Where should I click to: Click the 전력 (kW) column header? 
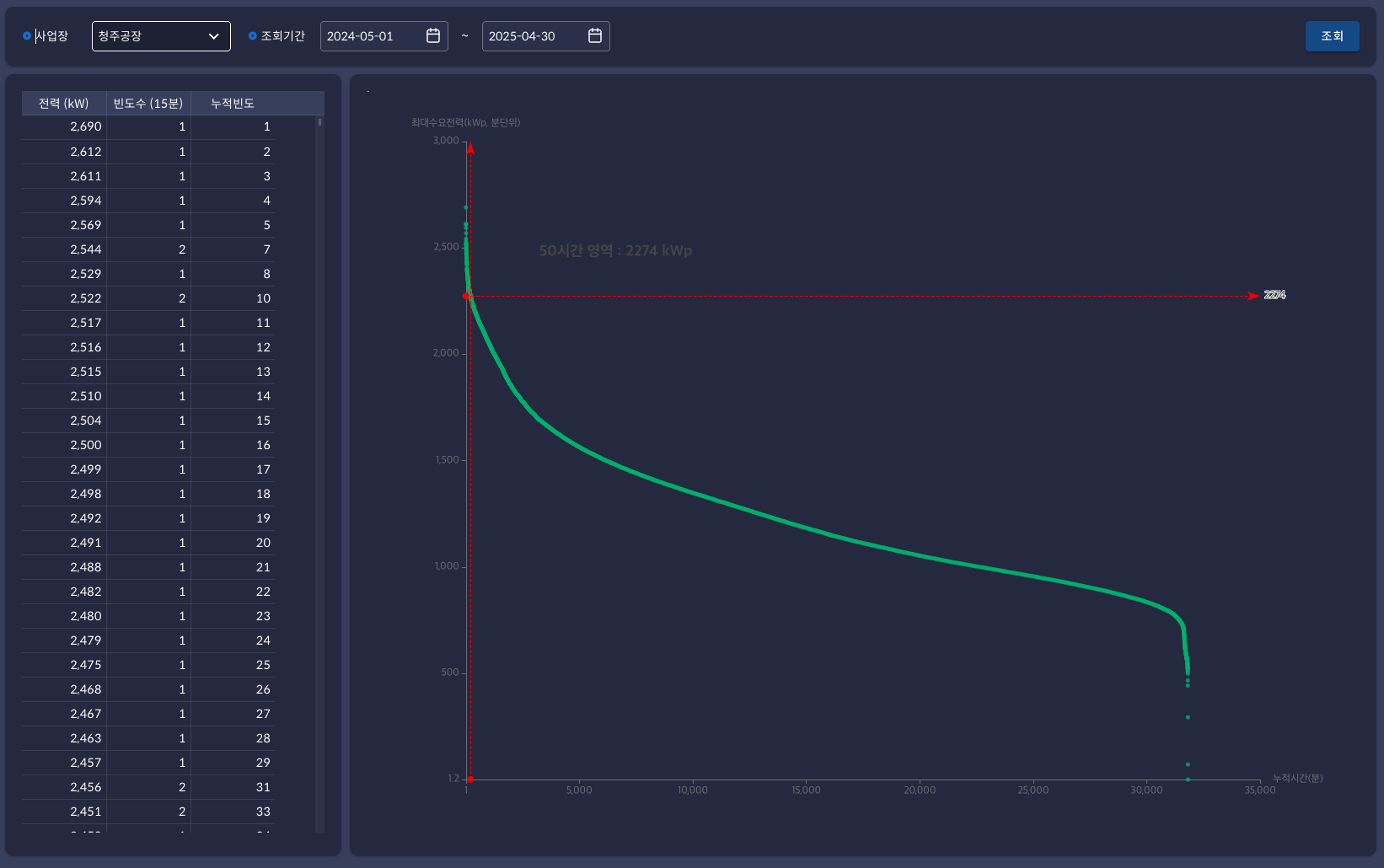64,103
